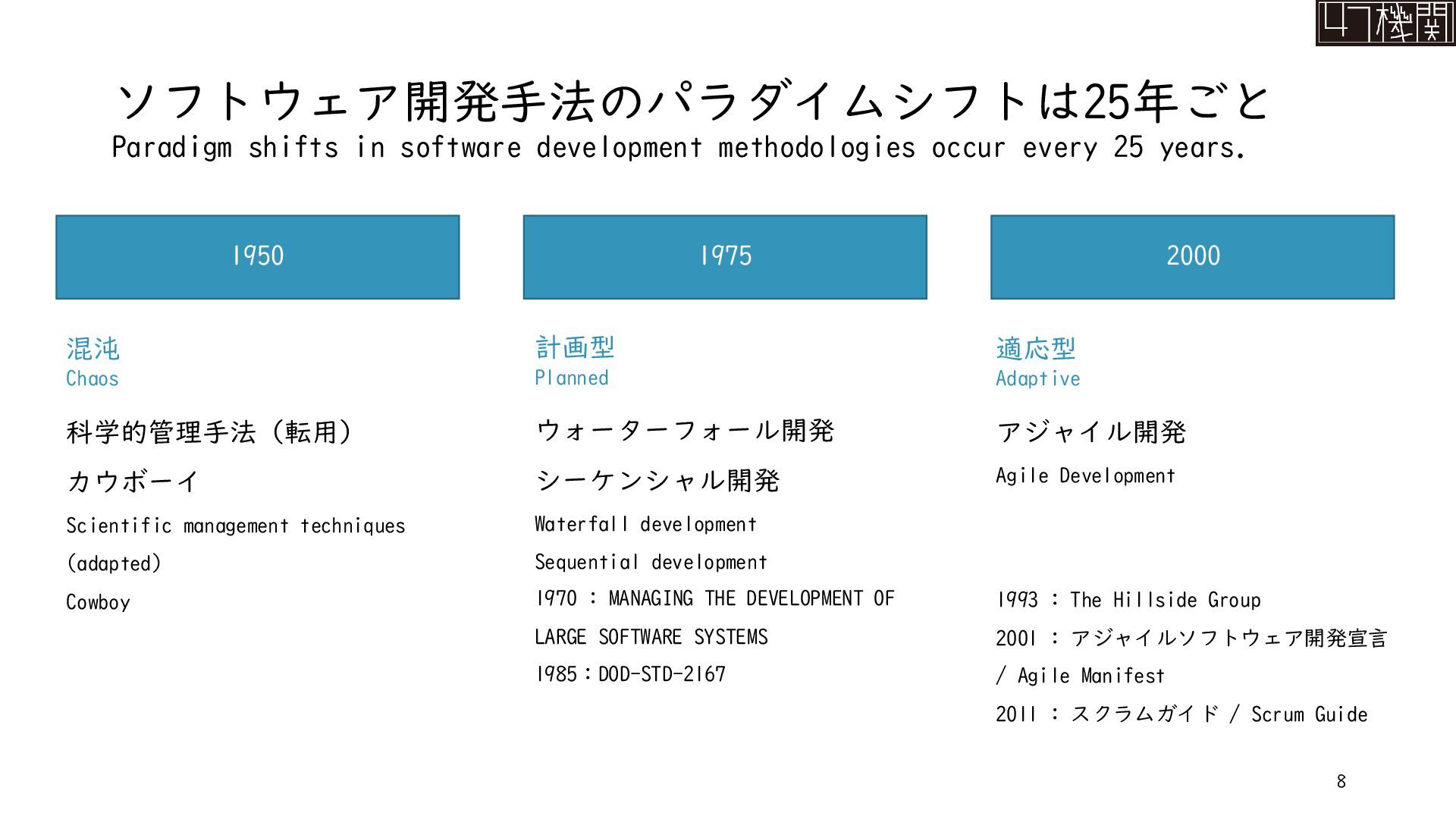This screenshot has height=819, width=1456.
Task: Click the 'Chaos' label
Action: click(93, 378)
